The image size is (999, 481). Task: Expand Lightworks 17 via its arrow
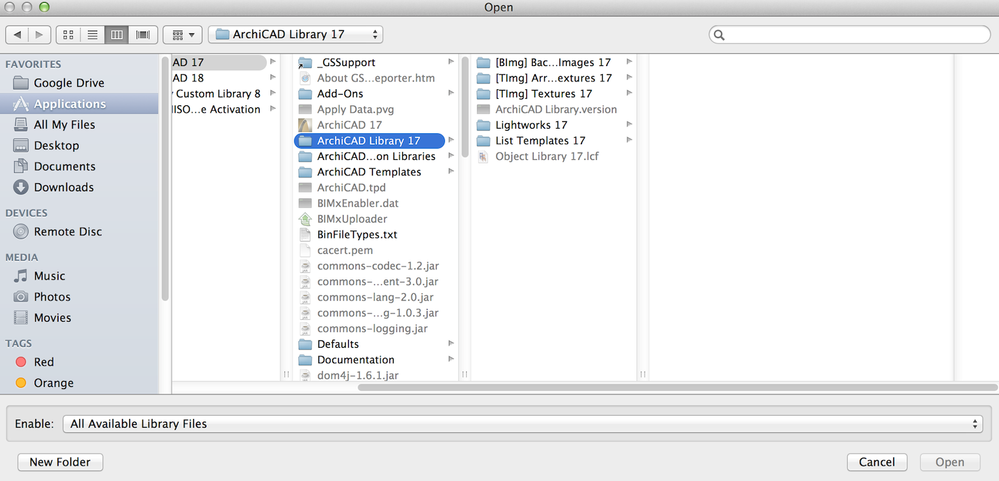coord(629,125)
